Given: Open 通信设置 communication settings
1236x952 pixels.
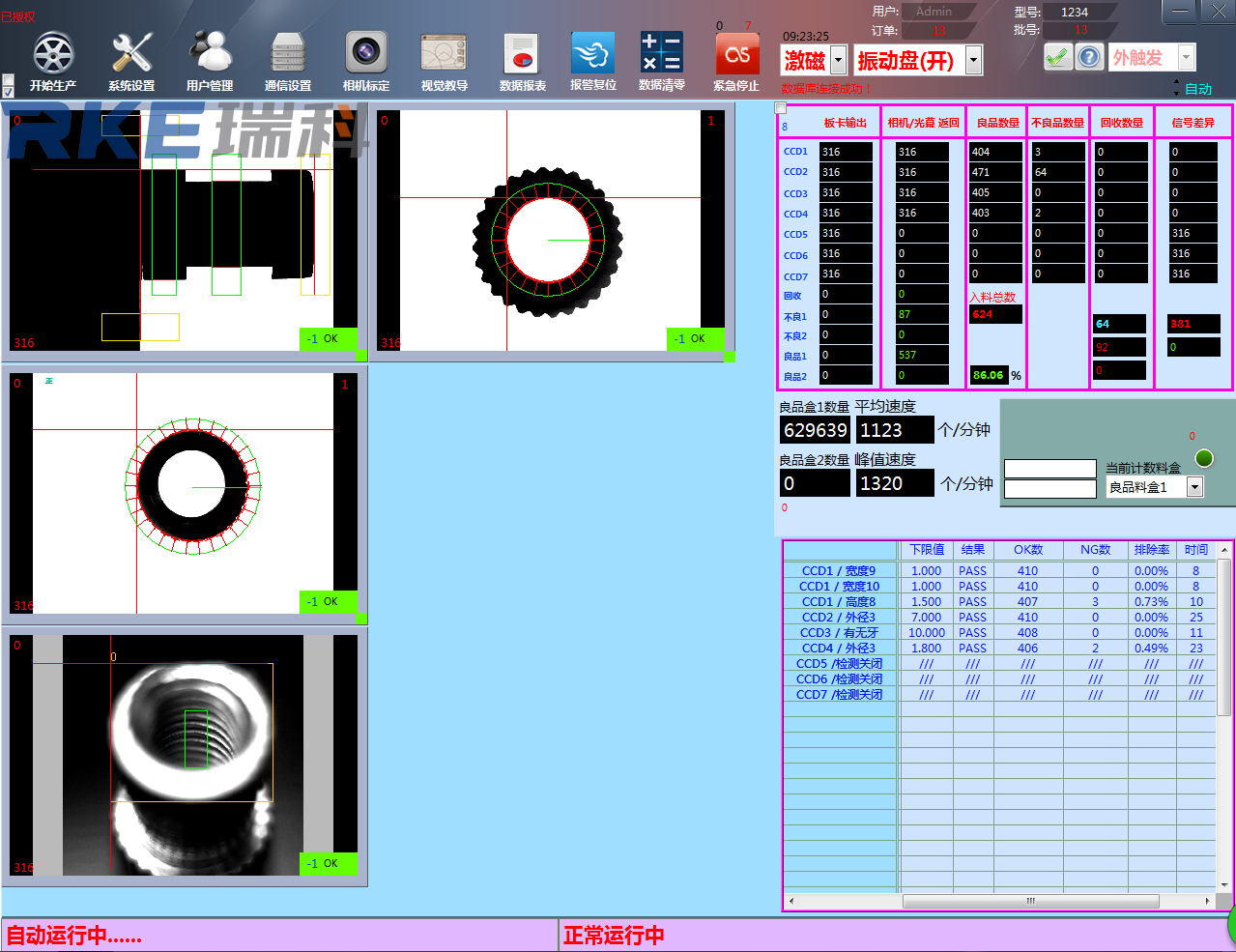Looking at the screenshot, I should [288, 54].
